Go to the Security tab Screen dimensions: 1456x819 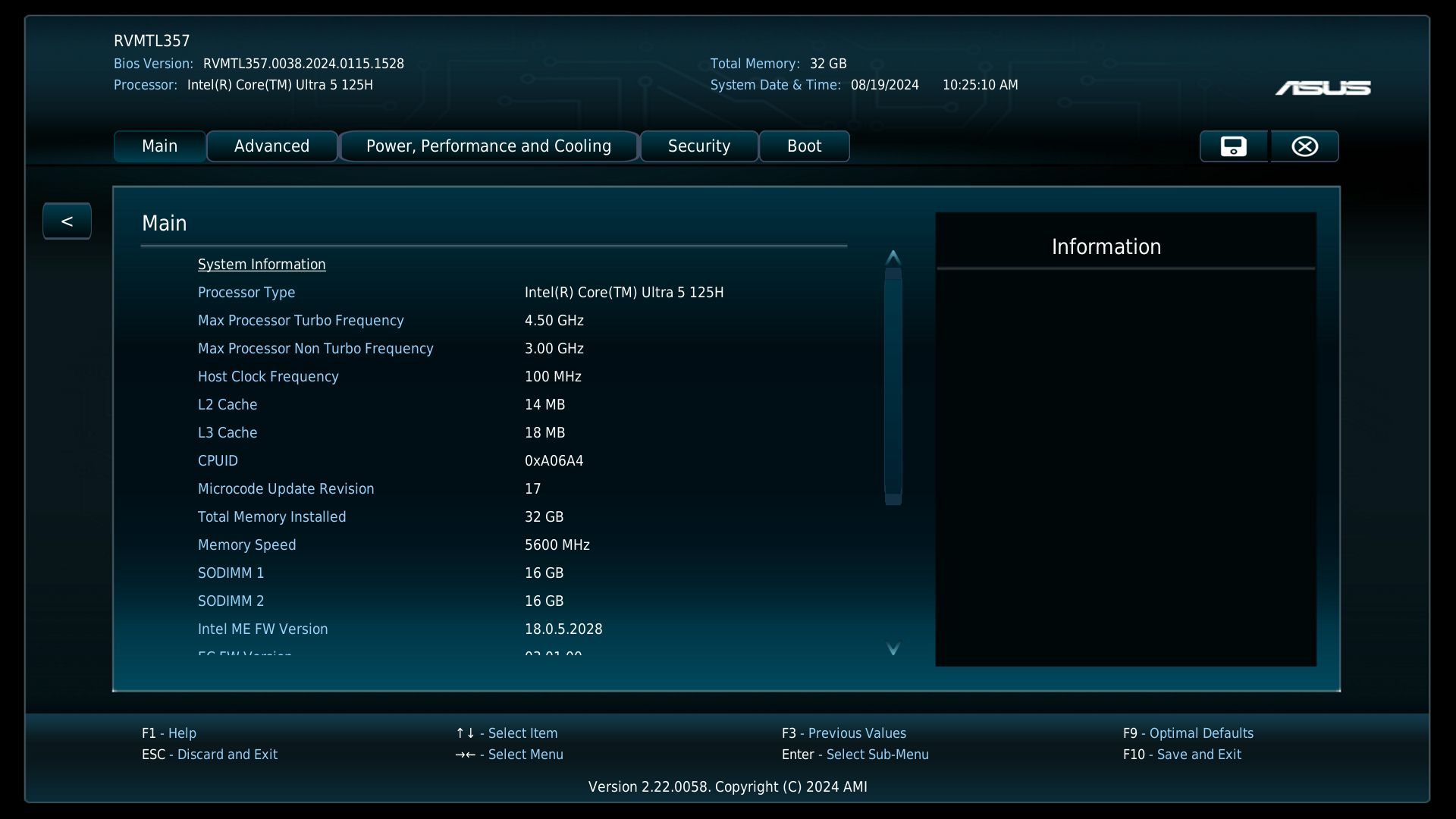pyautogui.click(x=698, y=146)
